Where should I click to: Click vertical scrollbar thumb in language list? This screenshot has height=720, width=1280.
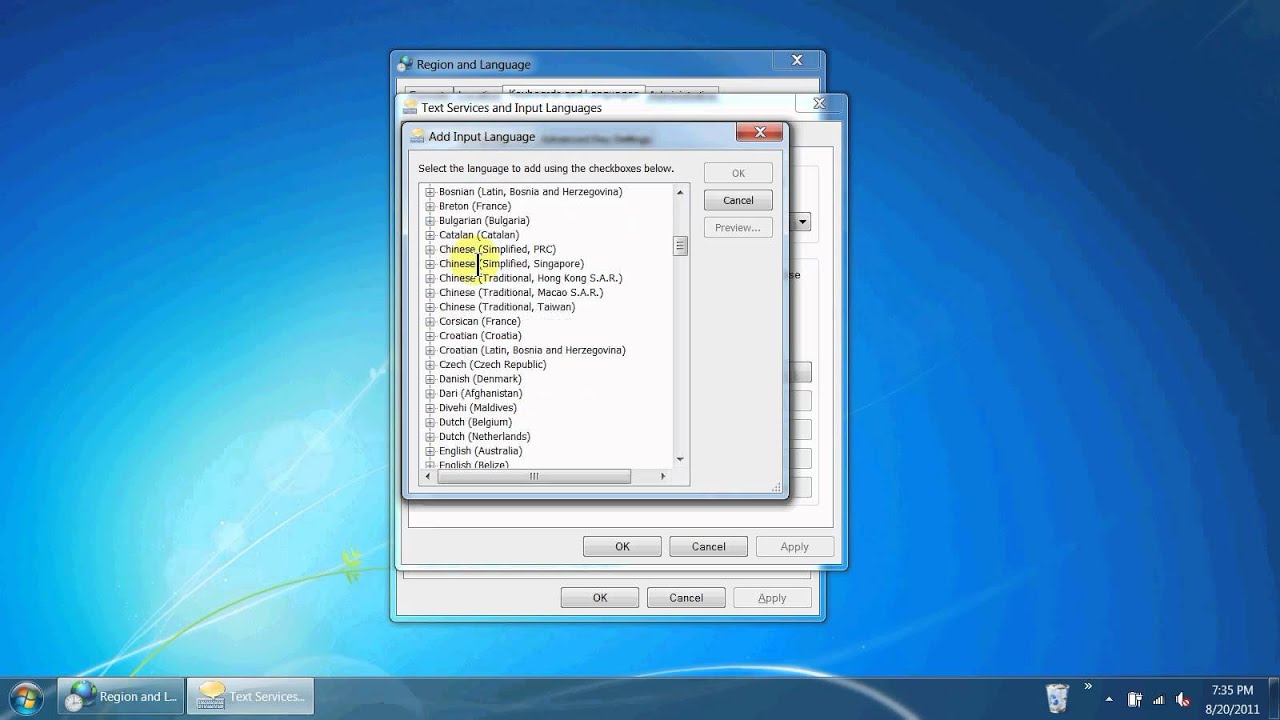680,246
